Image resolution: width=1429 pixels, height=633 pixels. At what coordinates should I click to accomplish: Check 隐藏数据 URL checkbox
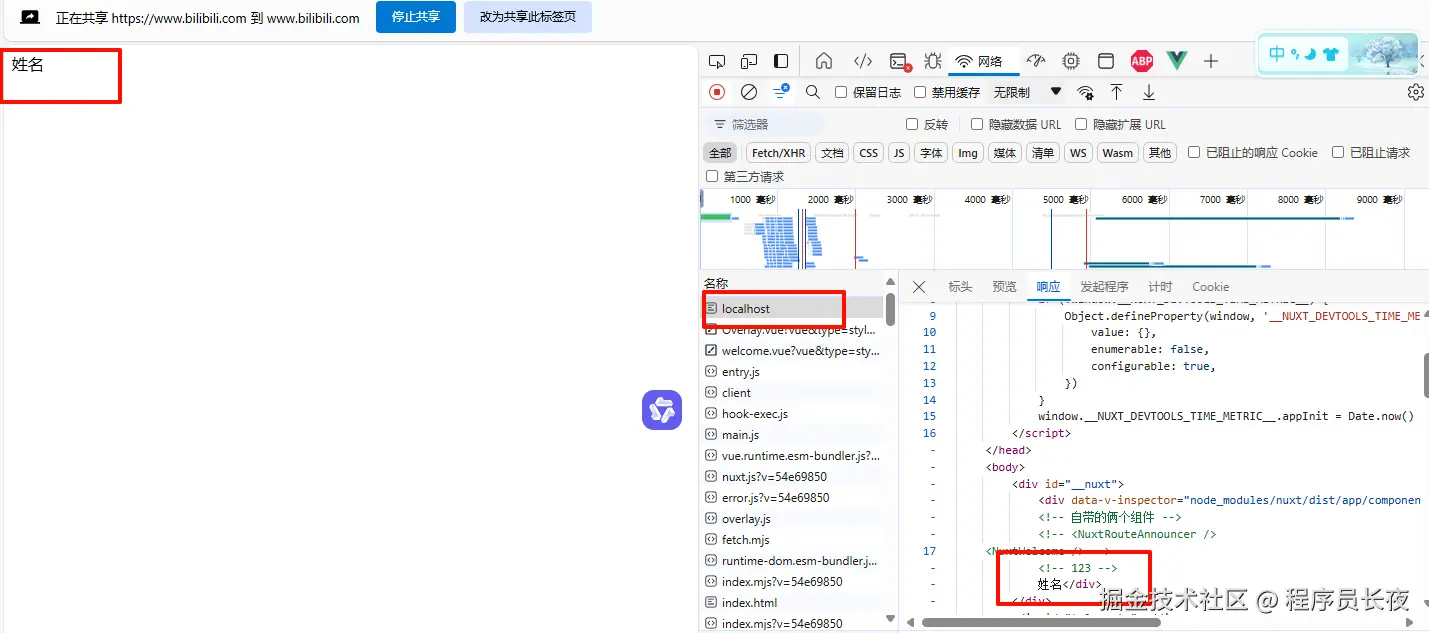[977, 124]
